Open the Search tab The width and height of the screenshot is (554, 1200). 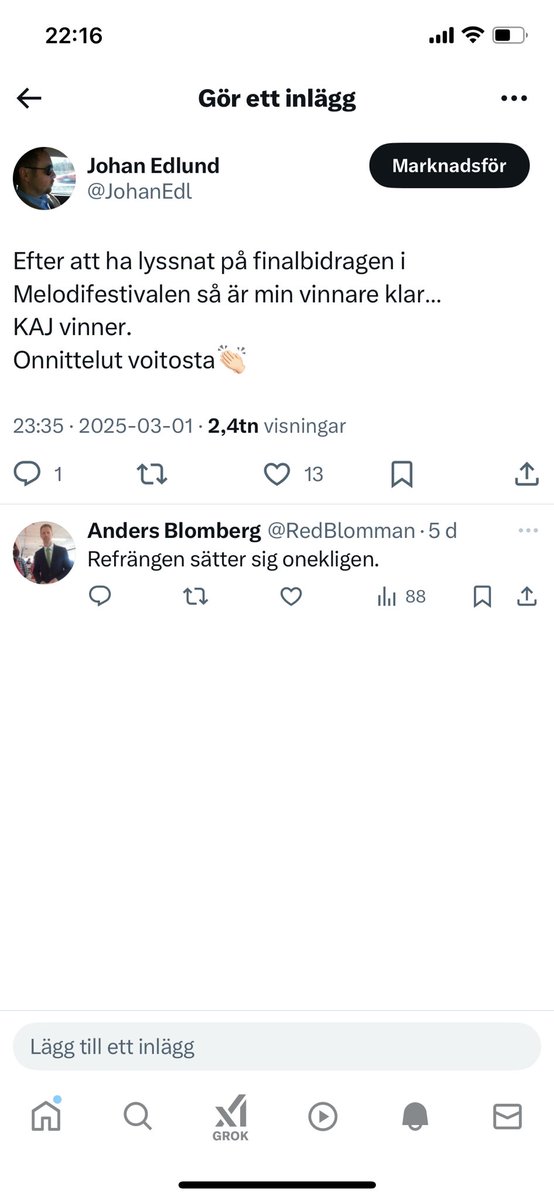[x=138, y=1116]
